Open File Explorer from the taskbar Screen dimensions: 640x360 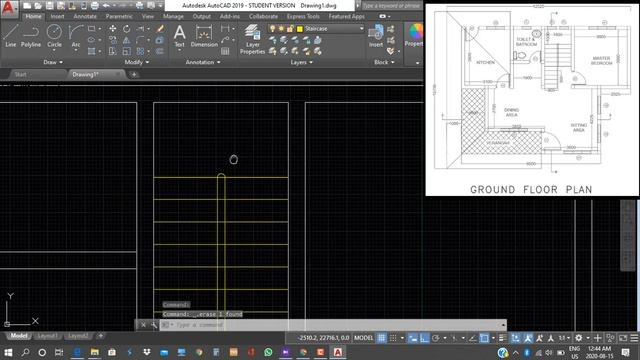[x=95, y=352]
